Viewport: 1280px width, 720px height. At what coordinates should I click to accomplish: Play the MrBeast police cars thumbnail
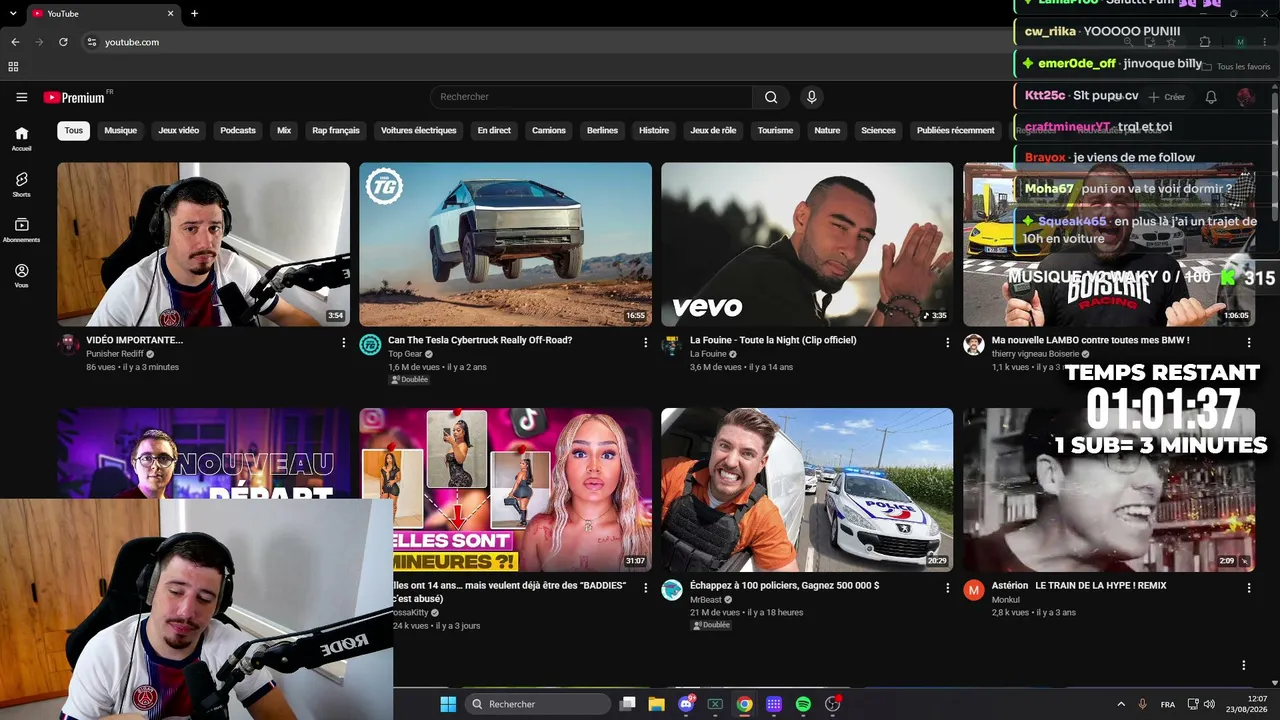pos(807,490)
